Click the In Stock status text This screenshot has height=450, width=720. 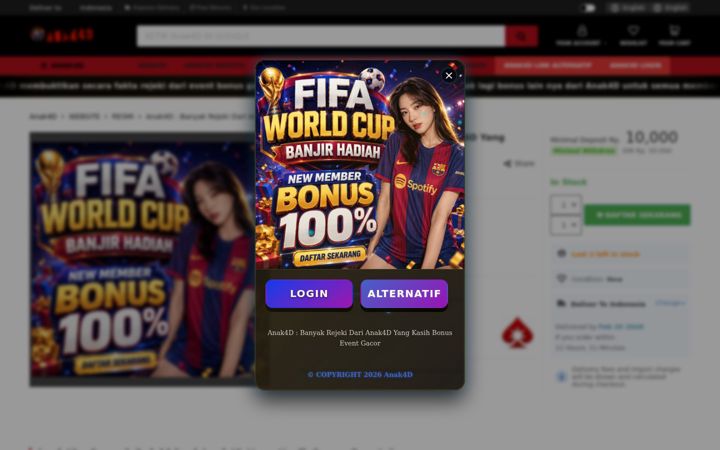[568, 182]
